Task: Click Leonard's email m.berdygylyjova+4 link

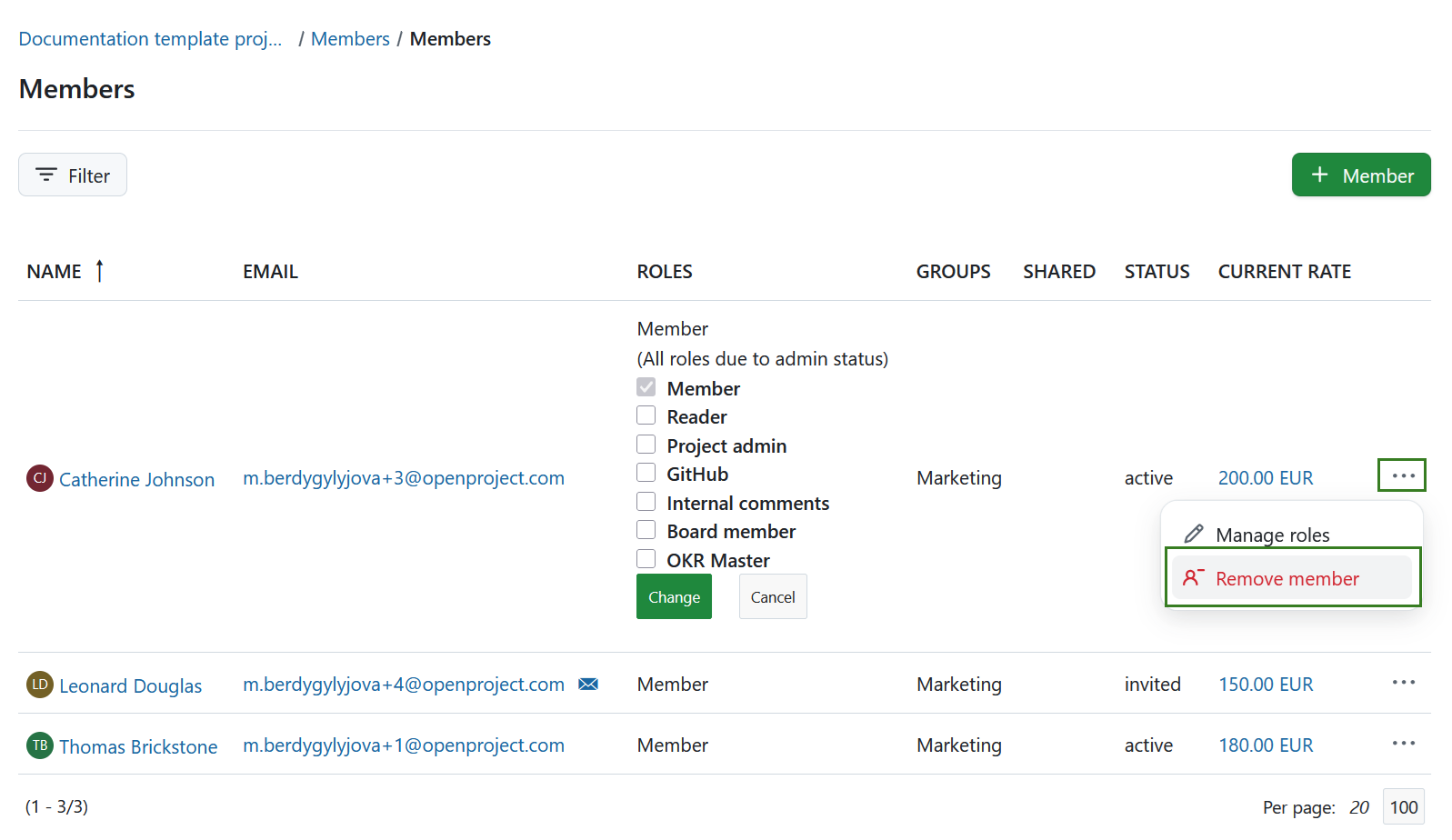Action: pos(404,685)
